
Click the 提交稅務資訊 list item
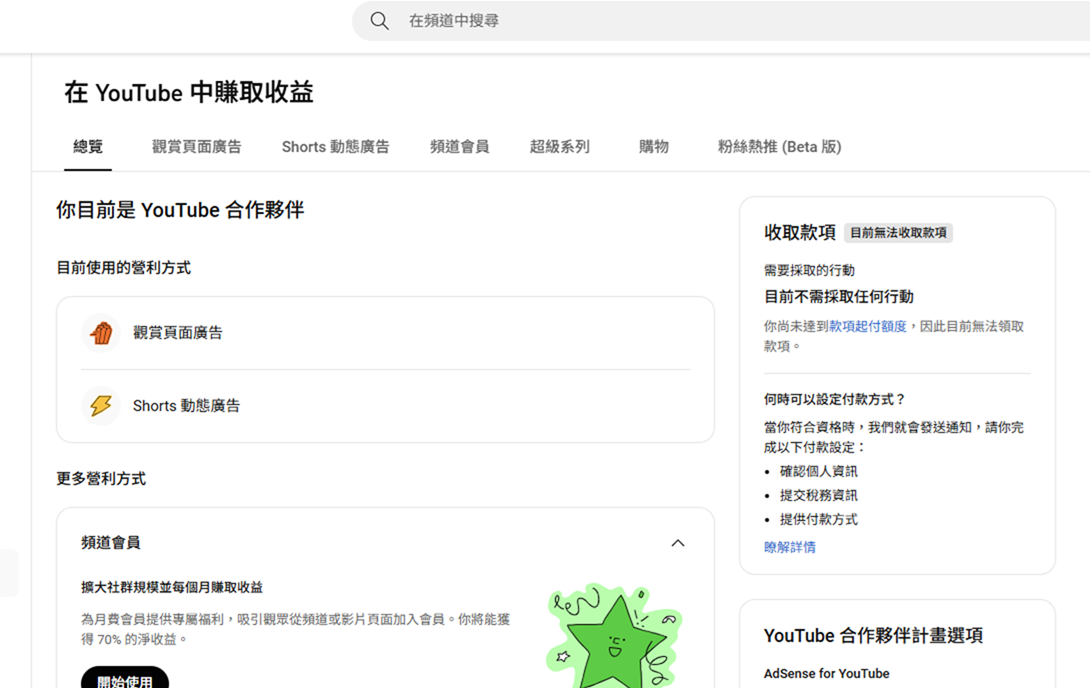click(818, 495)
